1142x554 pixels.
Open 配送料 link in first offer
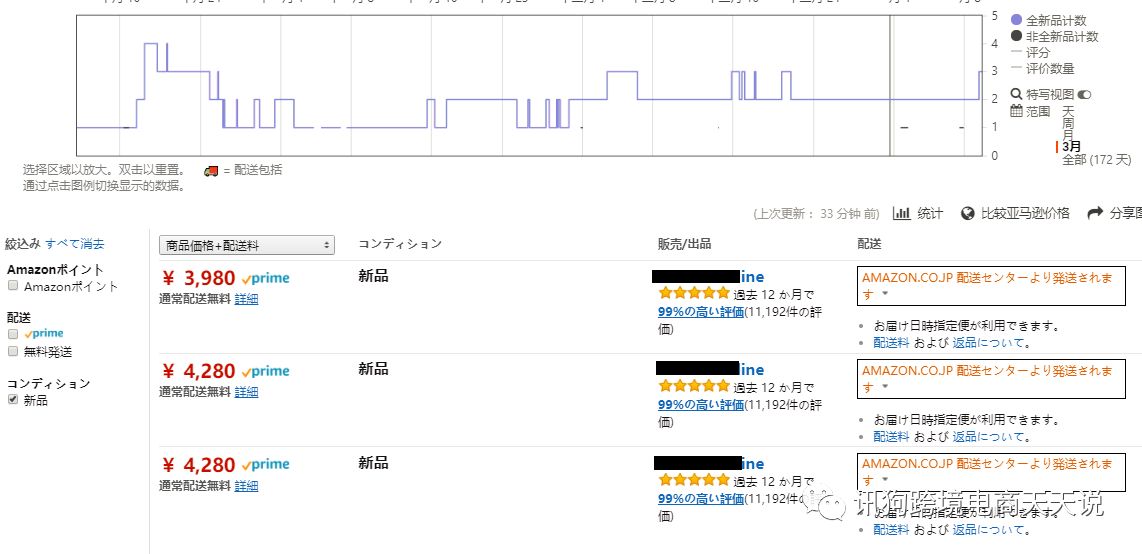pos(891,343)
